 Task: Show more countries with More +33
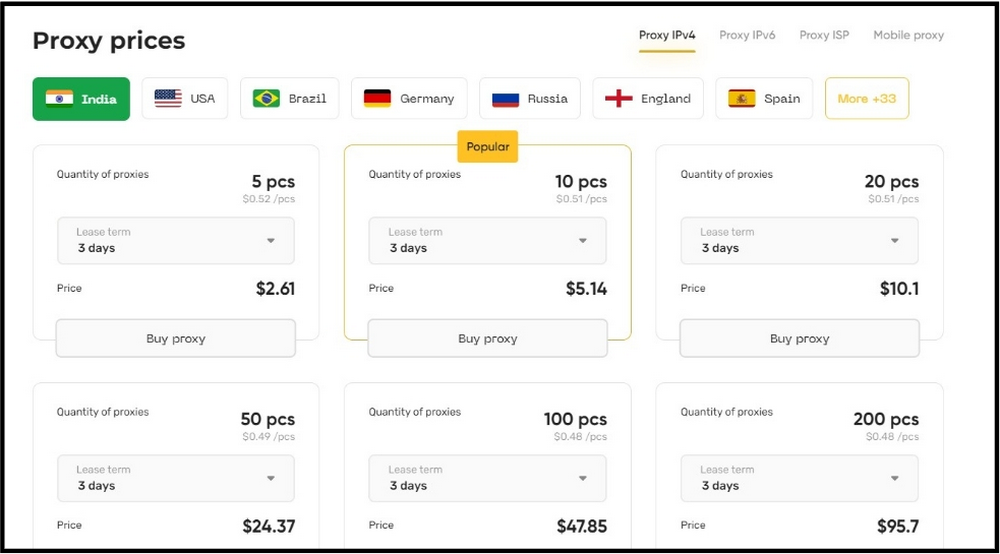(867, 99)
